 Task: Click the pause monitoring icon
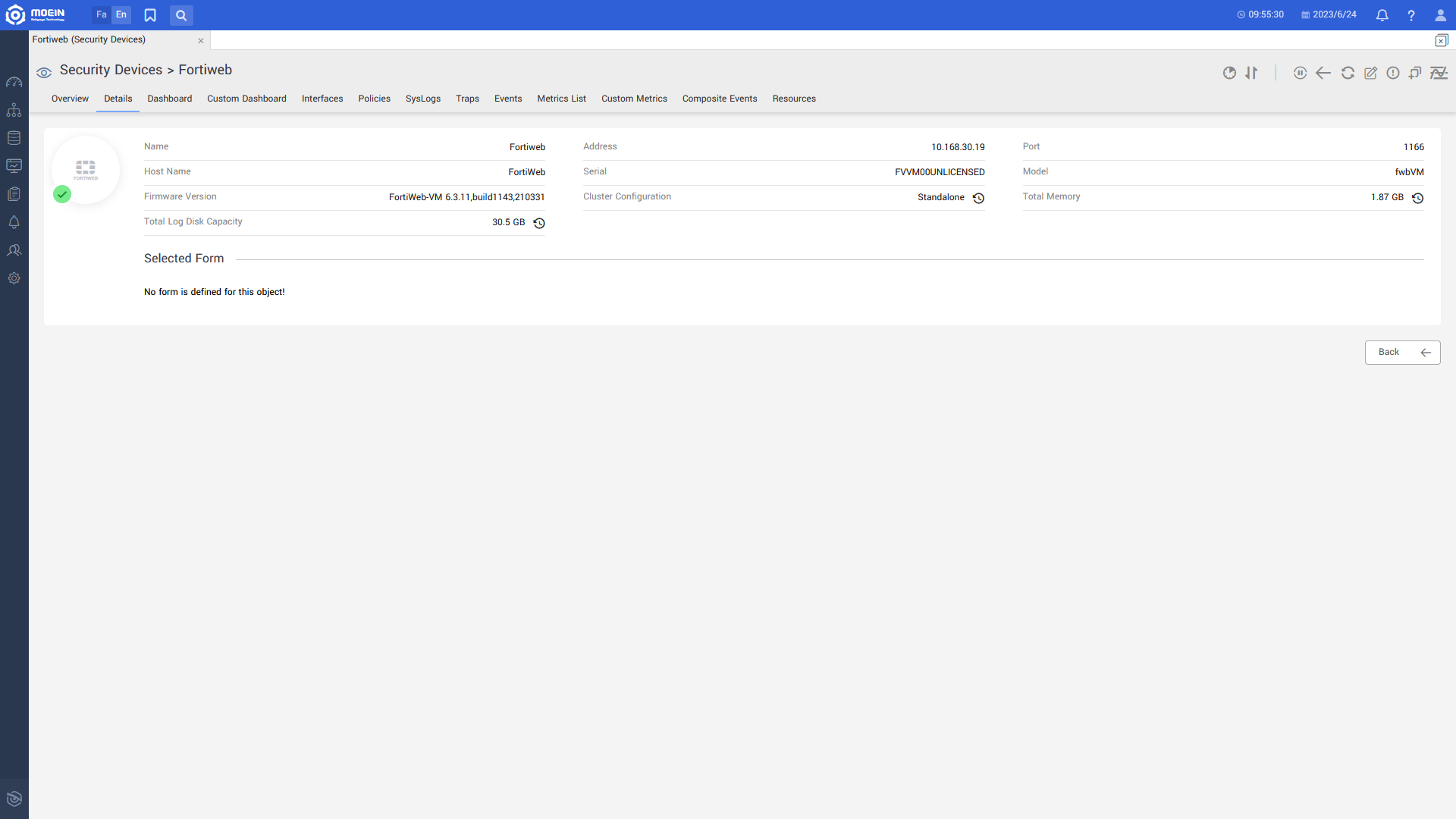(x=1300, y=73)
